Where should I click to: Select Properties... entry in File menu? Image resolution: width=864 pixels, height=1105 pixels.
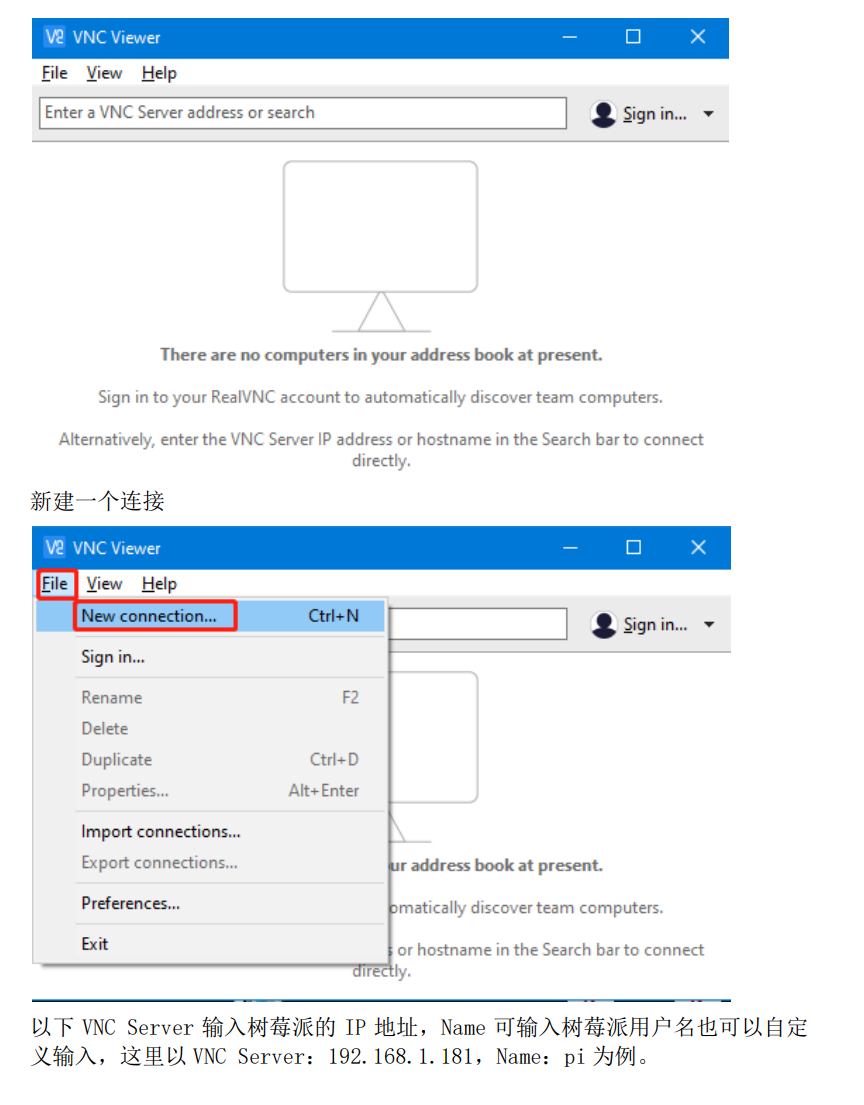pyautogui.click(x=210, y=791)
